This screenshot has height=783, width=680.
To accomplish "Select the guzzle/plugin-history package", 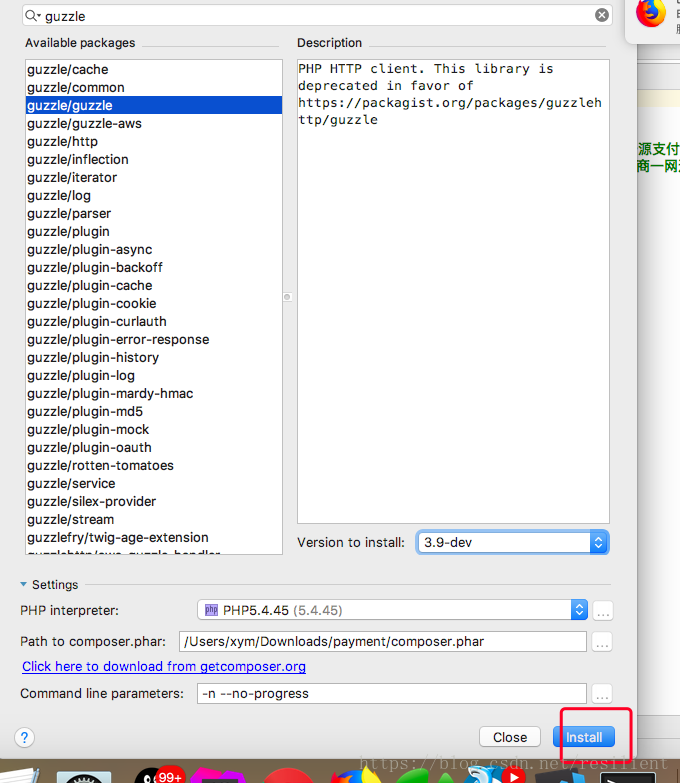I will (x=154, y=357).
